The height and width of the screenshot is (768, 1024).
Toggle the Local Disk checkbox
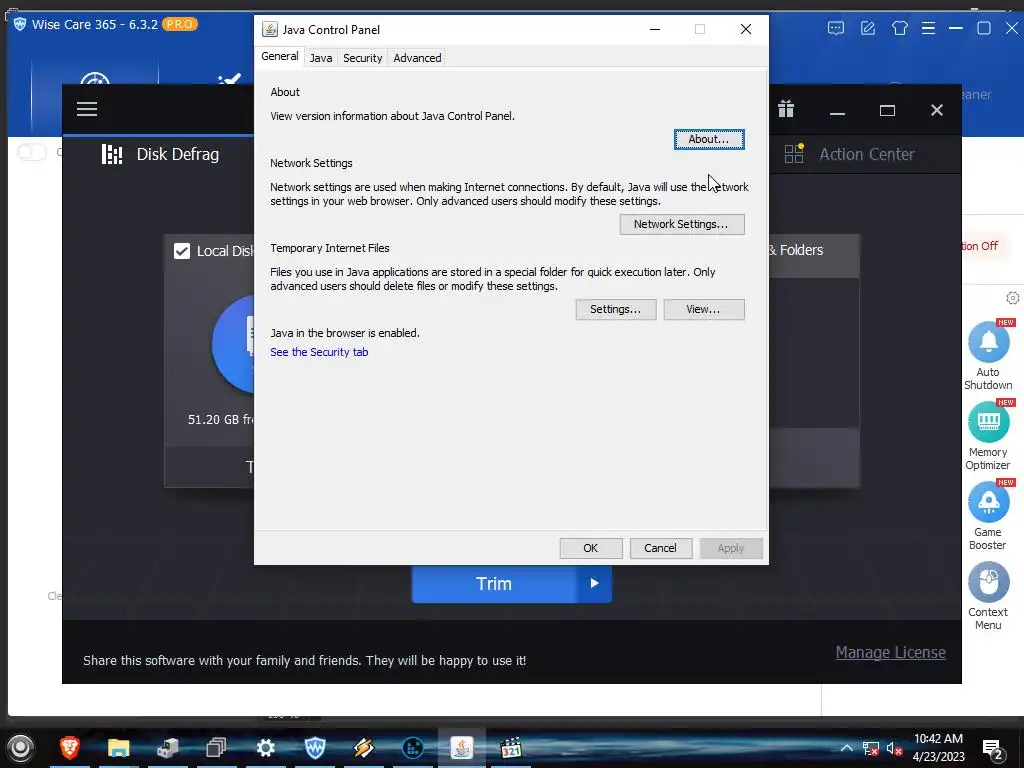tap(182, 251)
